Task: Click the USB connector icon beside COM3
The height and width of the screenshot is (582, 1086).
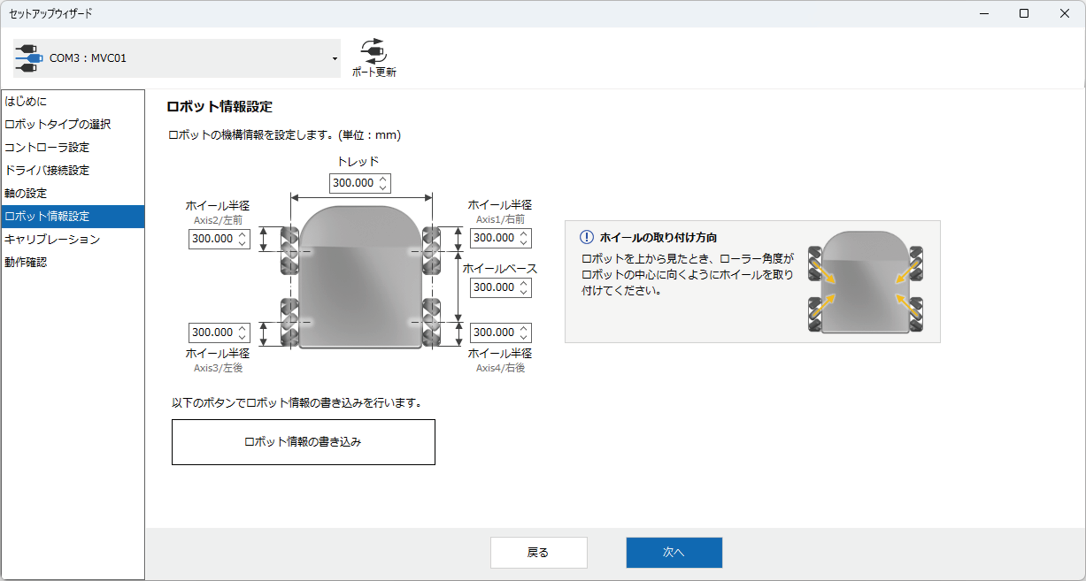Action: (x=28, y=59)
